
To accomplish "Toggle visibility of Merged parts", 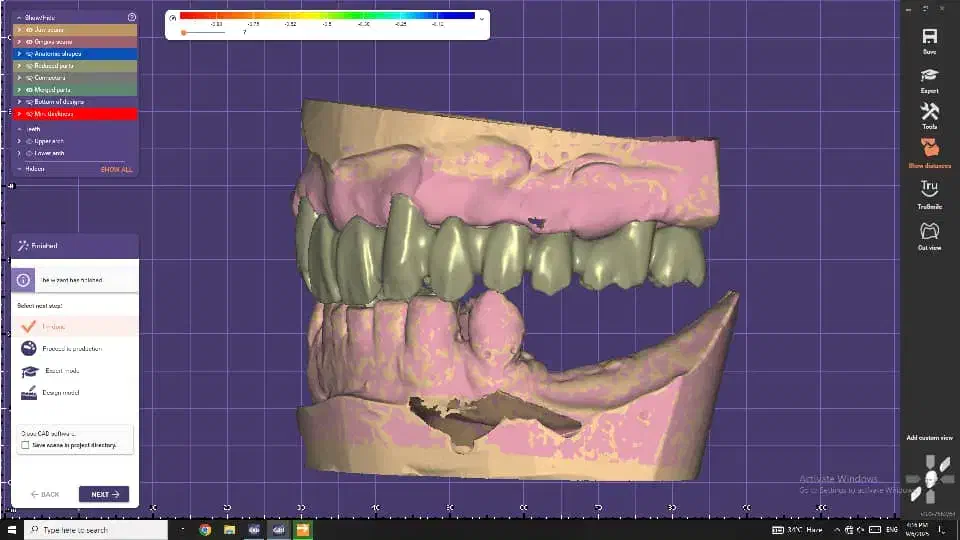I will 29,90.
